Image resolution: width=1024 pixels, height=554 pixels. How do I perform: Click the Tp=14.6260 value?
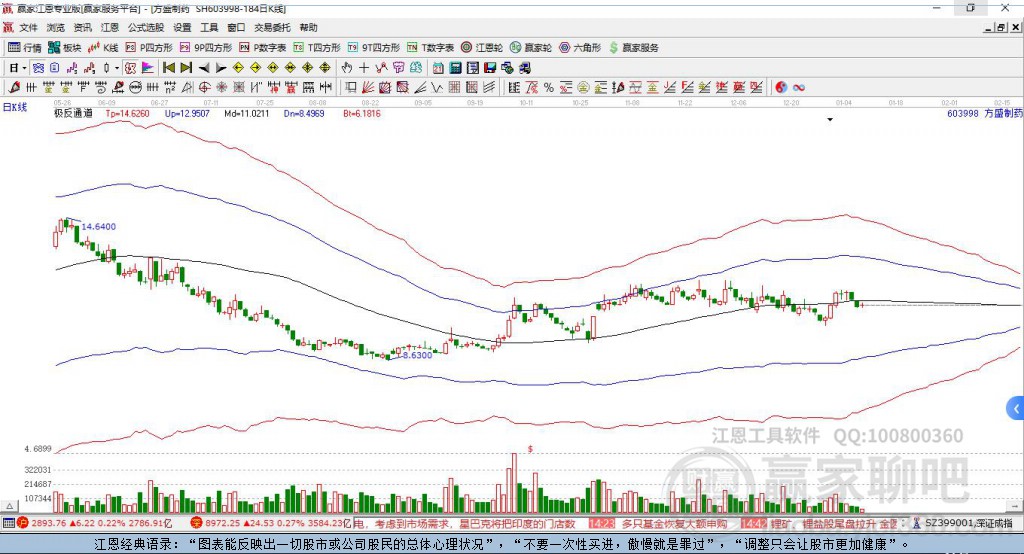pyautogui.click(x=127, y=113)
